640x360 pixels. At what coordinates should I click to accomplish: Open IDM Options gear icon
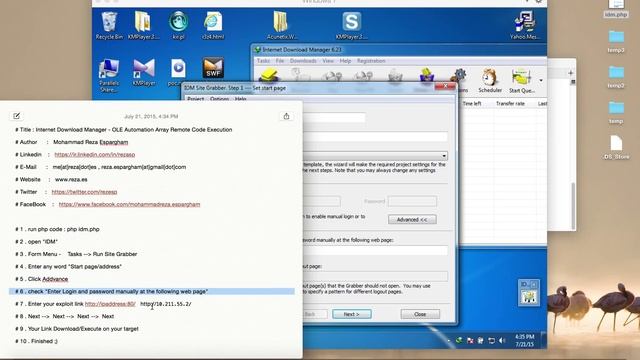click(x=460, y=76)
